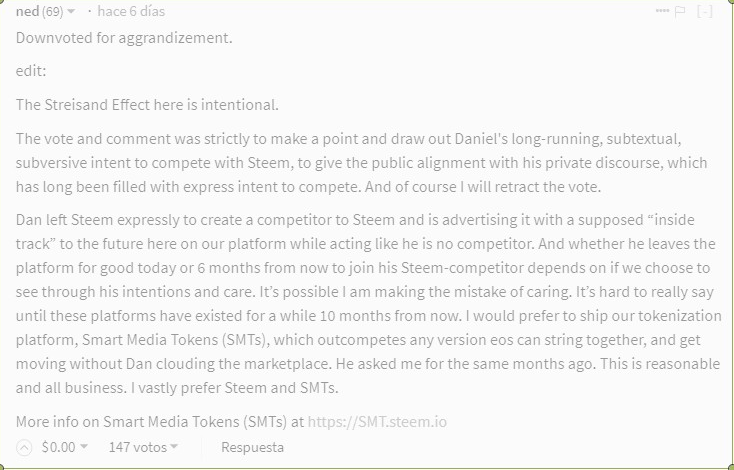Open the https://SMT.steem.io link
This screenshot has width=734, height=470.
(377, 421)
